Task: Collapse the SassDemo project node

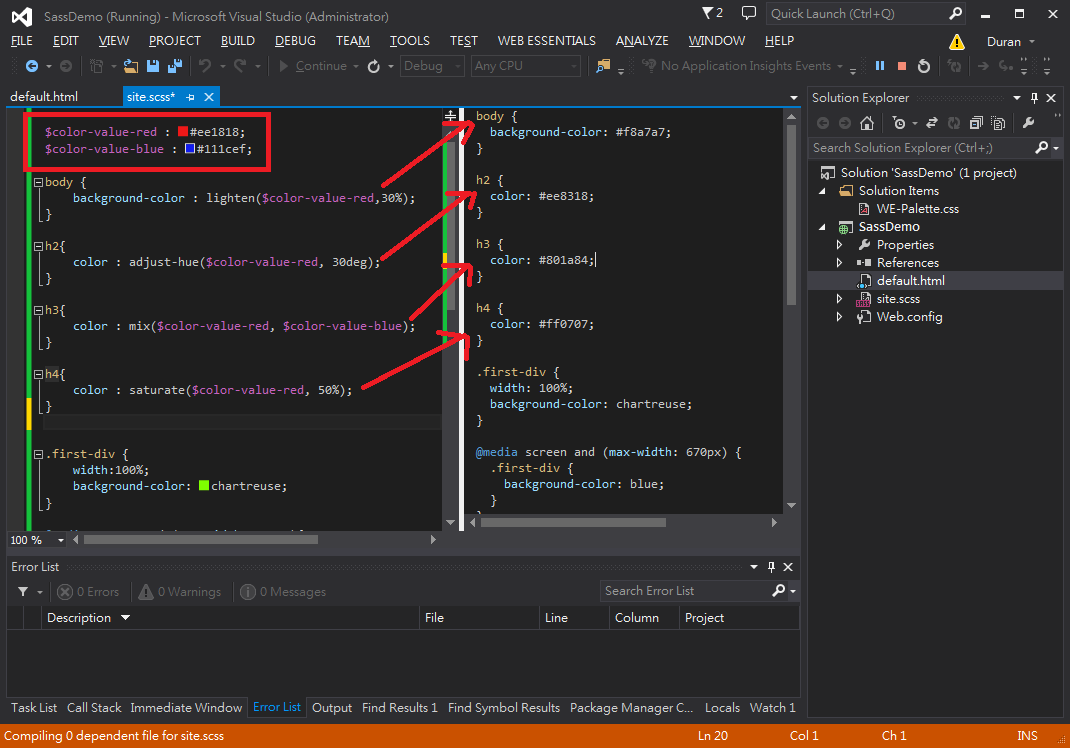Action: point(822,227)
